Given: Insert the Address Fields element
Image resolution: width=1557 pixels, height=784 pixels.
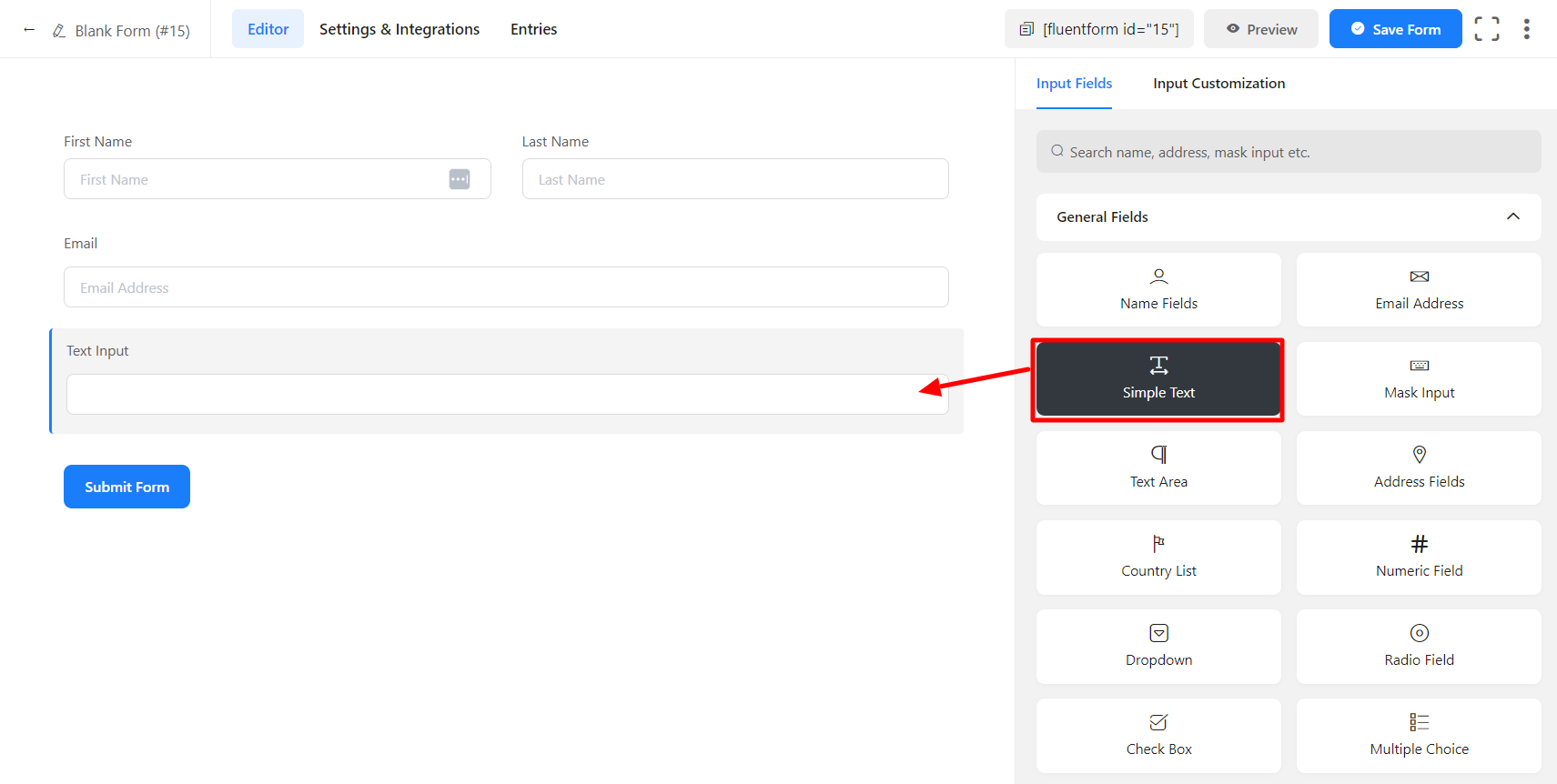Looking at the screenshot, I should tap(1419, 467).
